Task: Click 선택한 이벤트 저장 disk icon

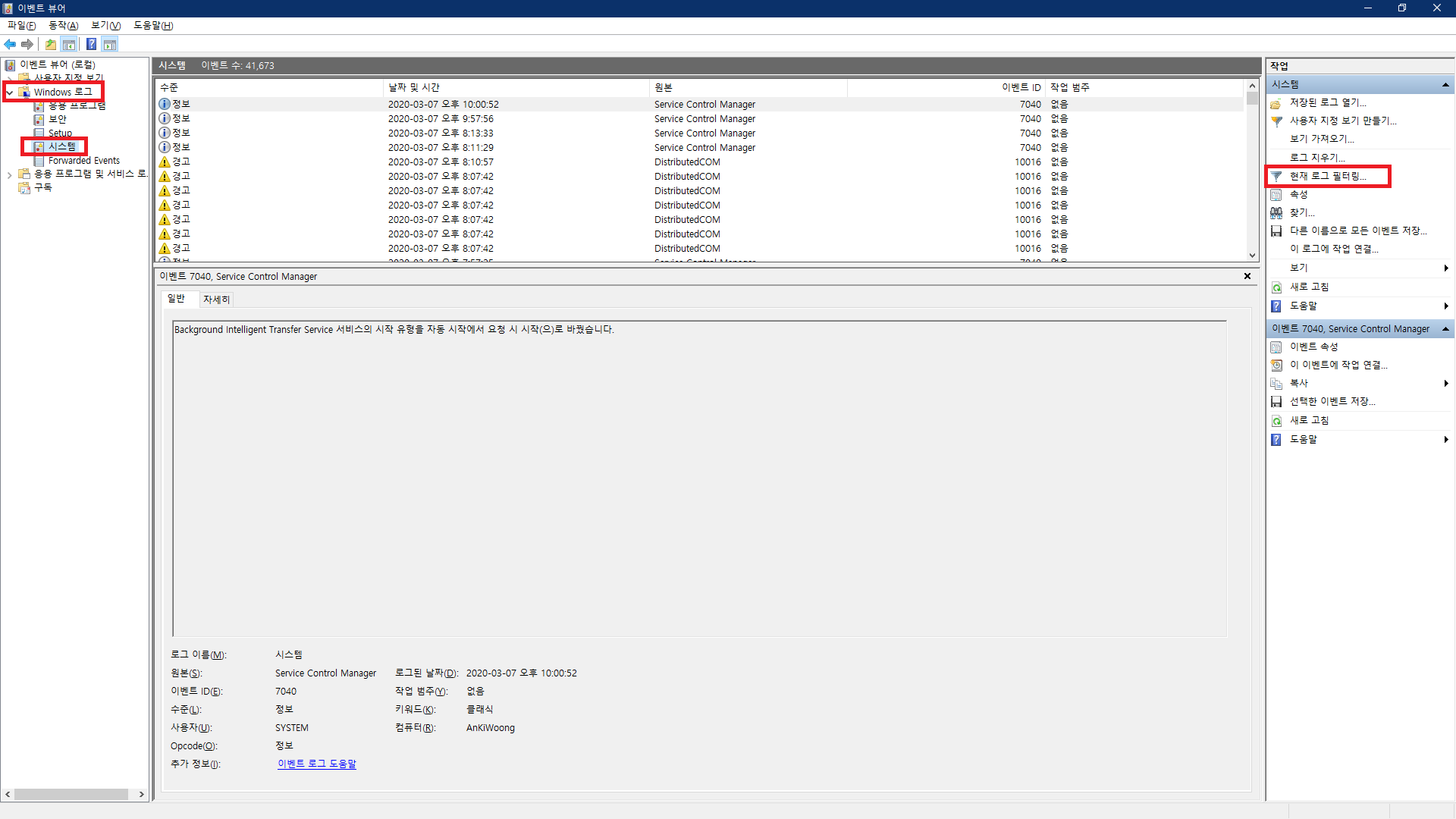Action: coord(1276,402)
